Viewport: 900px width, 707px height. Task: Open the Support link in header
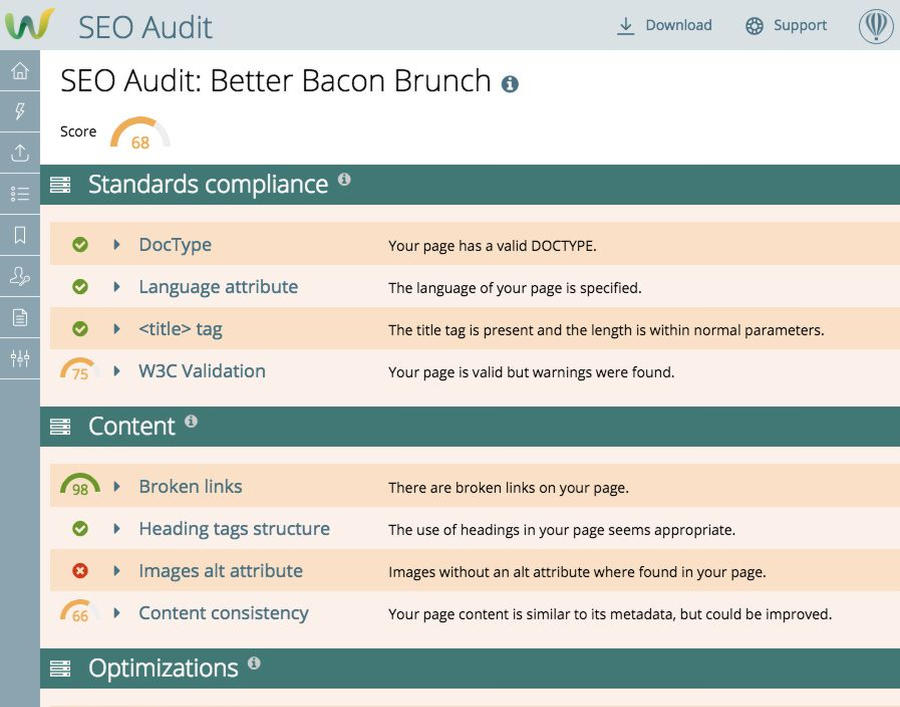click(x=786, y=26)
